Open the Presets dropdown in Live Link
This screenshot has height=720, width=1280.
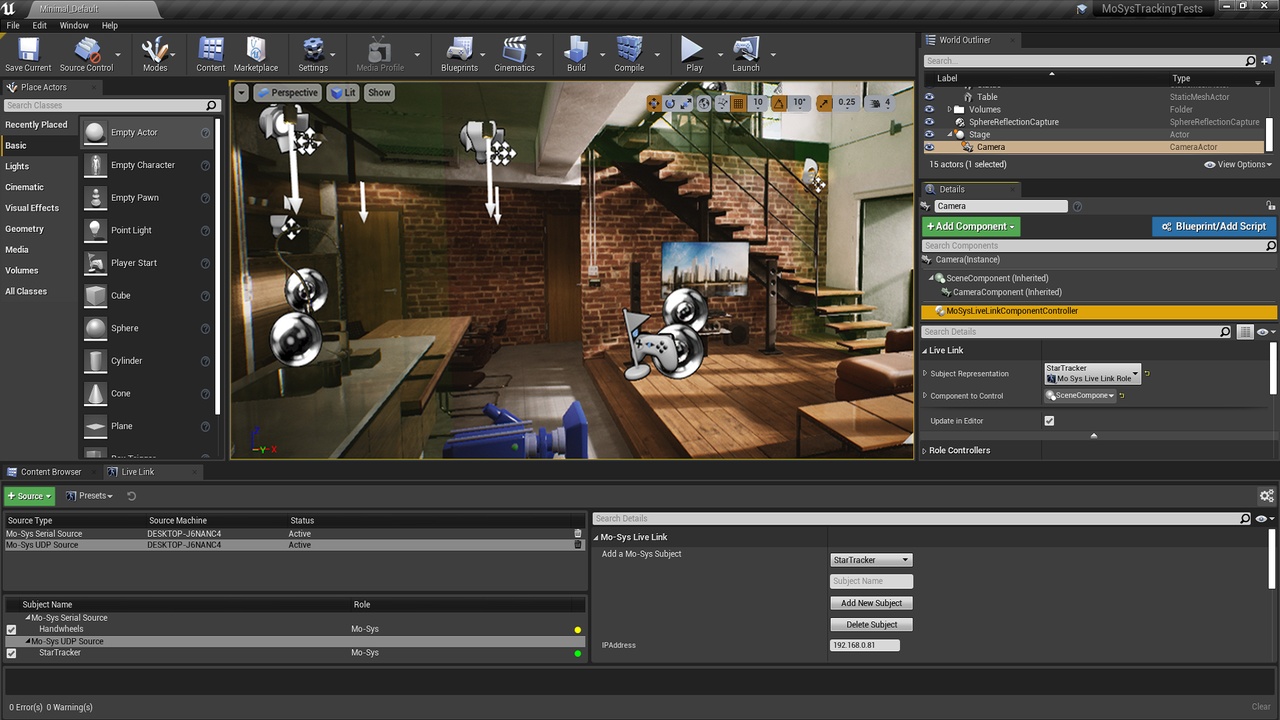pos(89,496)
